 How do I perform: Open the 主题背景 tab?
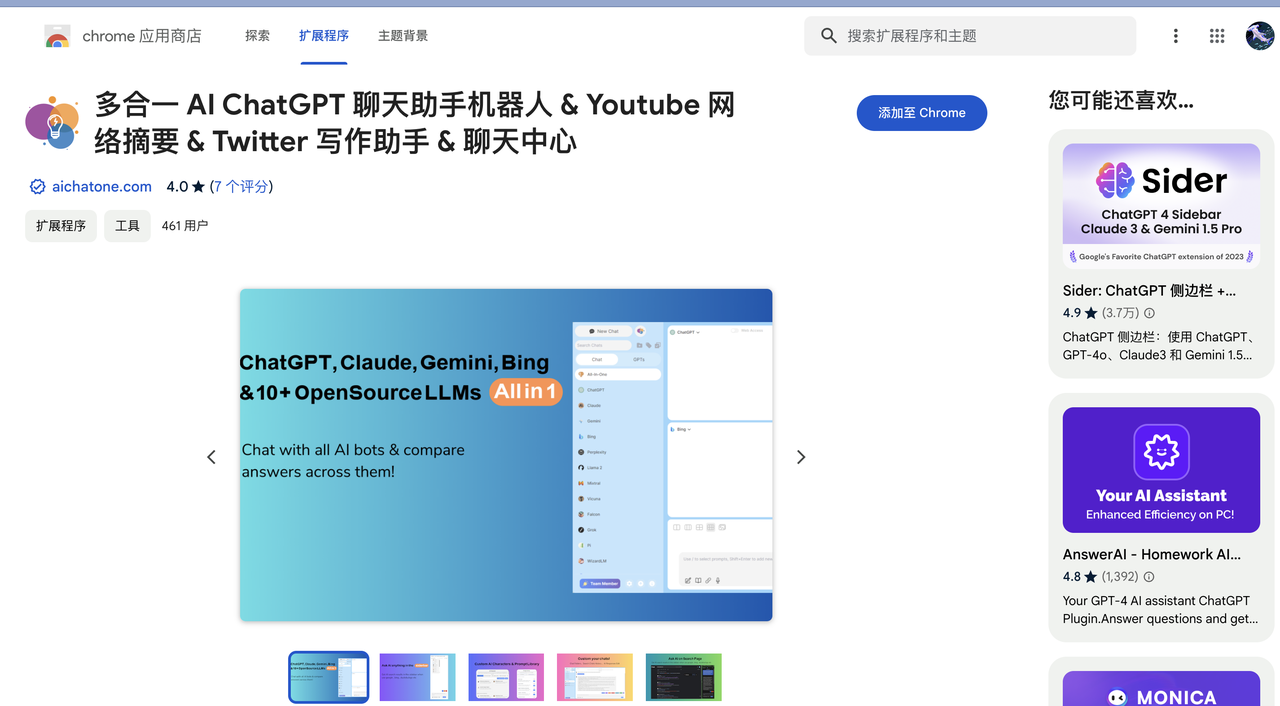[403, 36]
